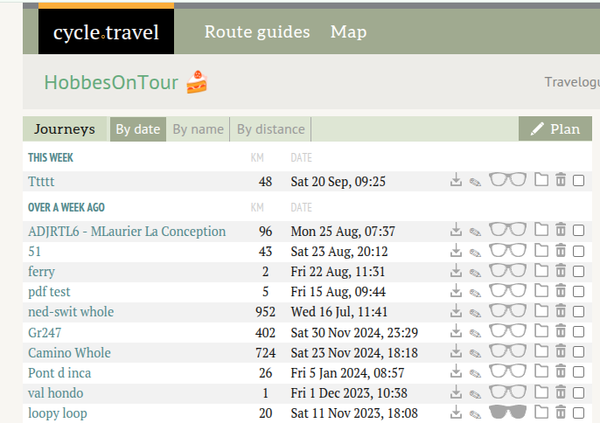Move 'Gr247' journey to a folder
The width and height of the screenshot is (600, 423).
click(x=541, y=332)
